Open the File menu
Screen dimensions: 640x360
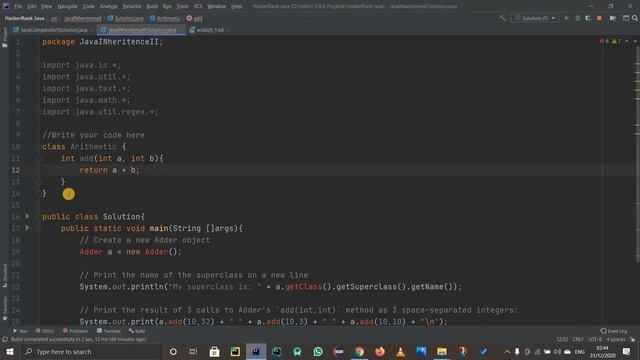18,6
